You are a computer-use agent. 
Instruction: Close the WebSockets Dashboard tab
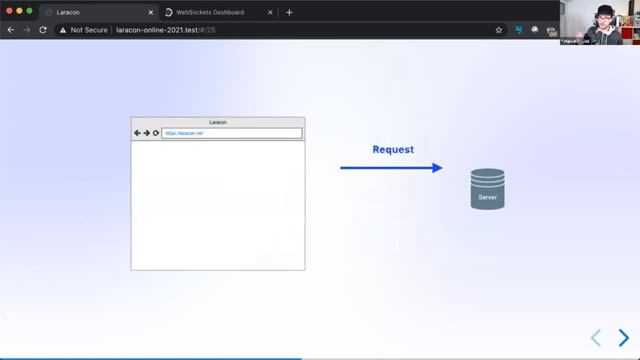point(270,13)
